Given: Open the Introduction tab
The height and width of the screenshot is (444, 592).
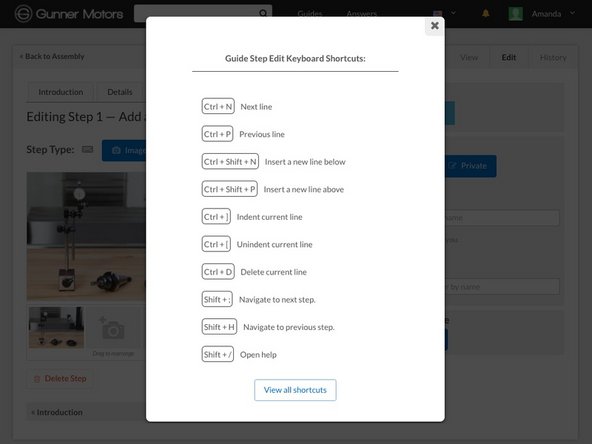Looking at the screenshot, I should tap(61, 92).
